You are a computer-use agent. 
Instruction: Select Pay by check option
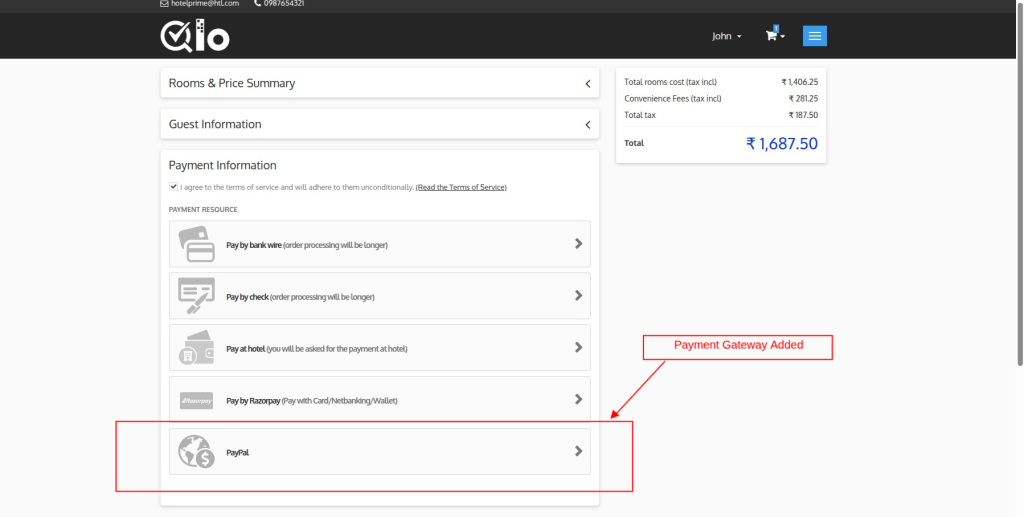(300, 297)
